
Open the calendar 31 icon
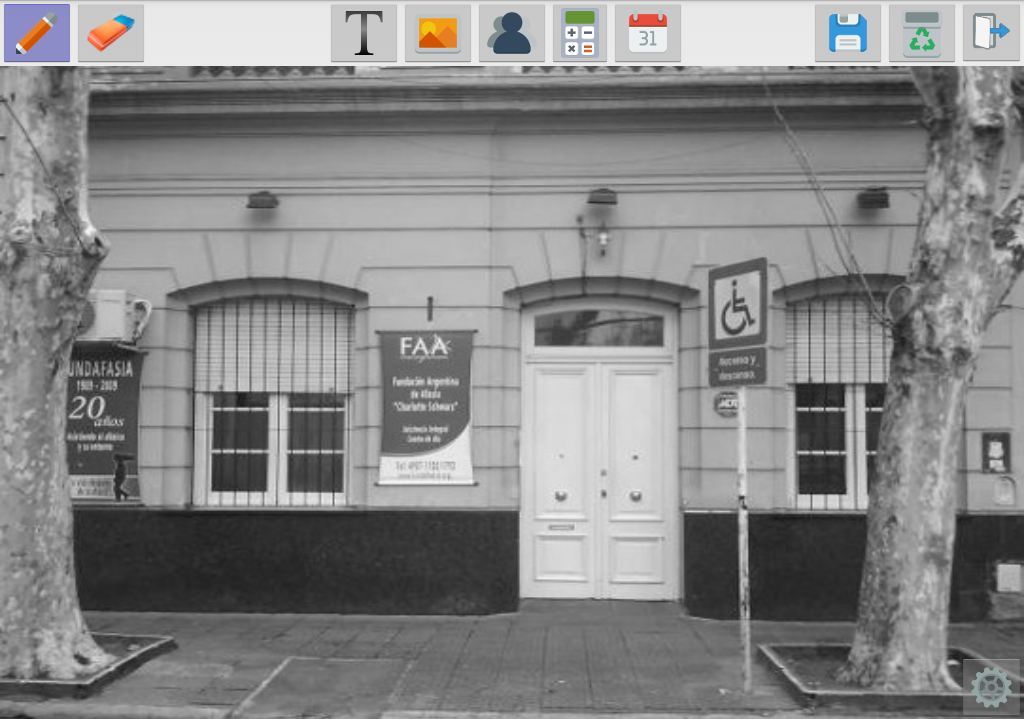[x=648, y=33]
